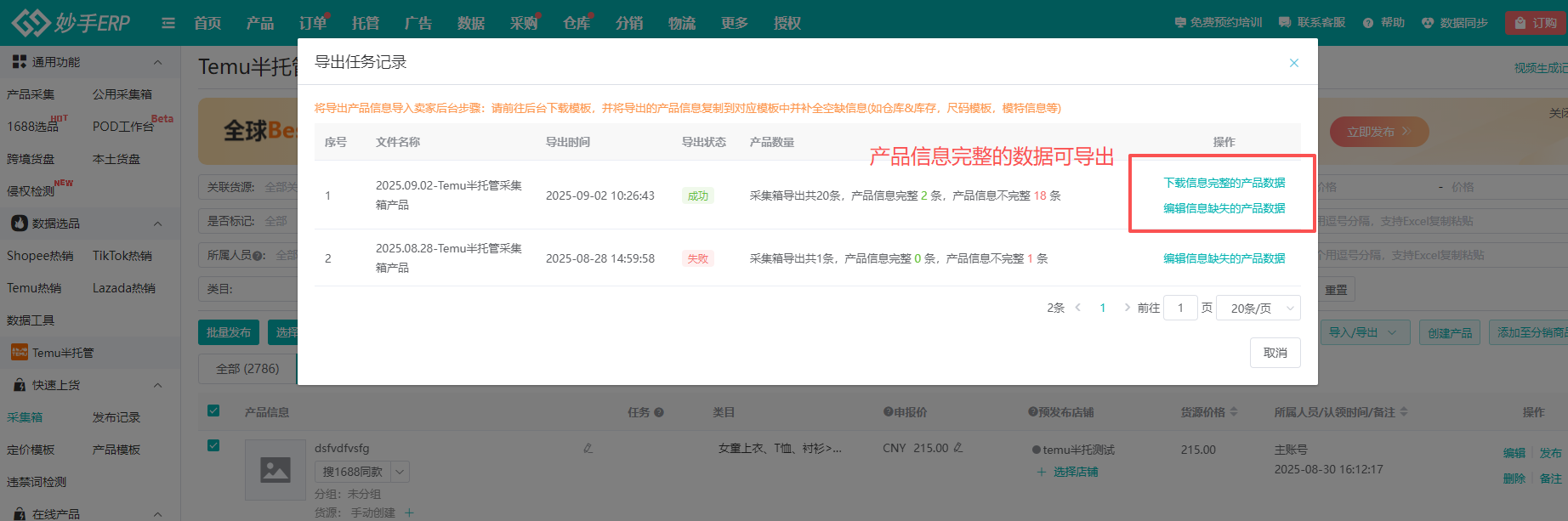Open 1688选品 in sidebar
The height and width of the screenshot is (521, 1568).
click(x=32, y=127)
